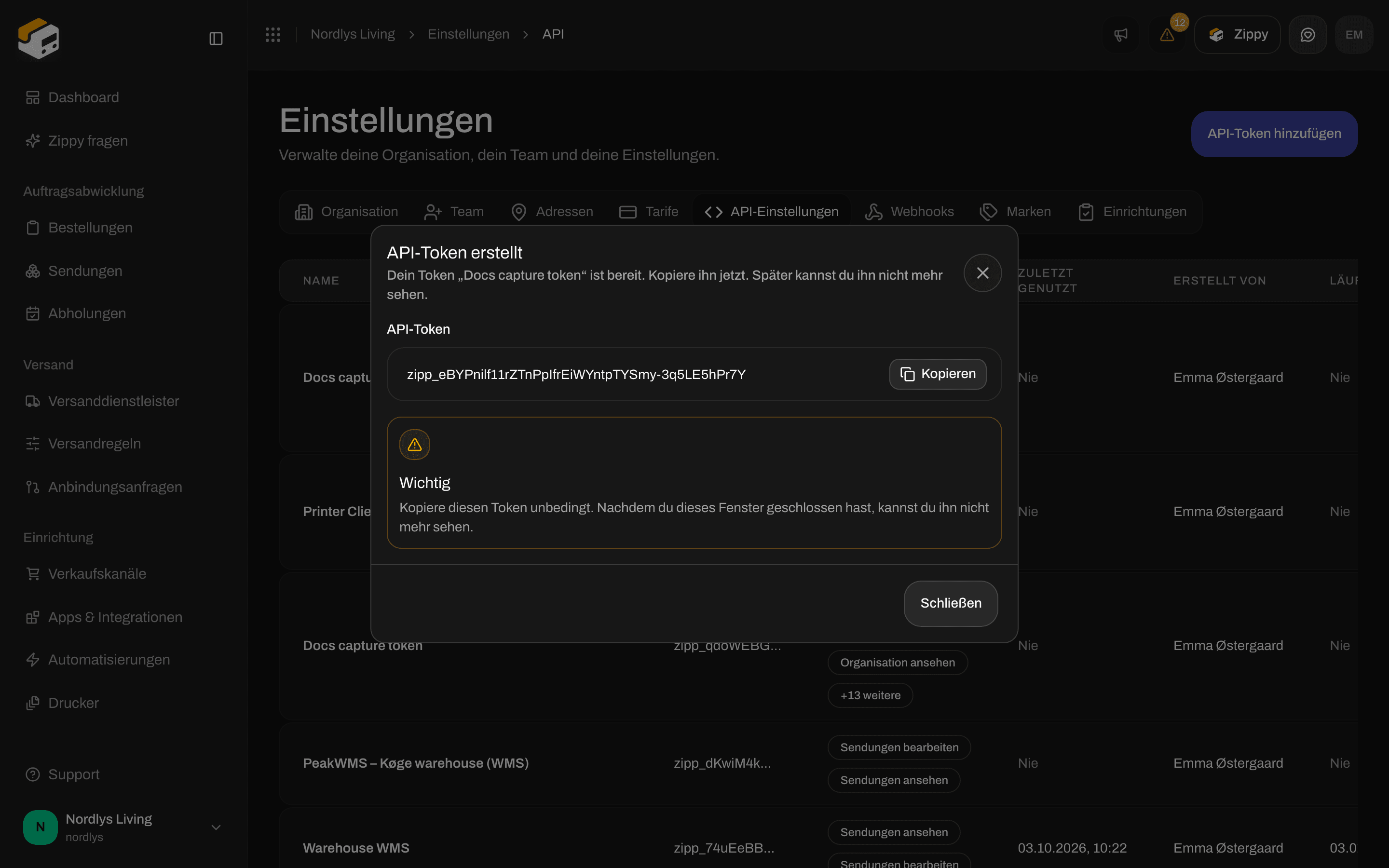The image size is (1389, 868).
Task: Open the apps grid menu icon
Action: click(x=272, y=34)
